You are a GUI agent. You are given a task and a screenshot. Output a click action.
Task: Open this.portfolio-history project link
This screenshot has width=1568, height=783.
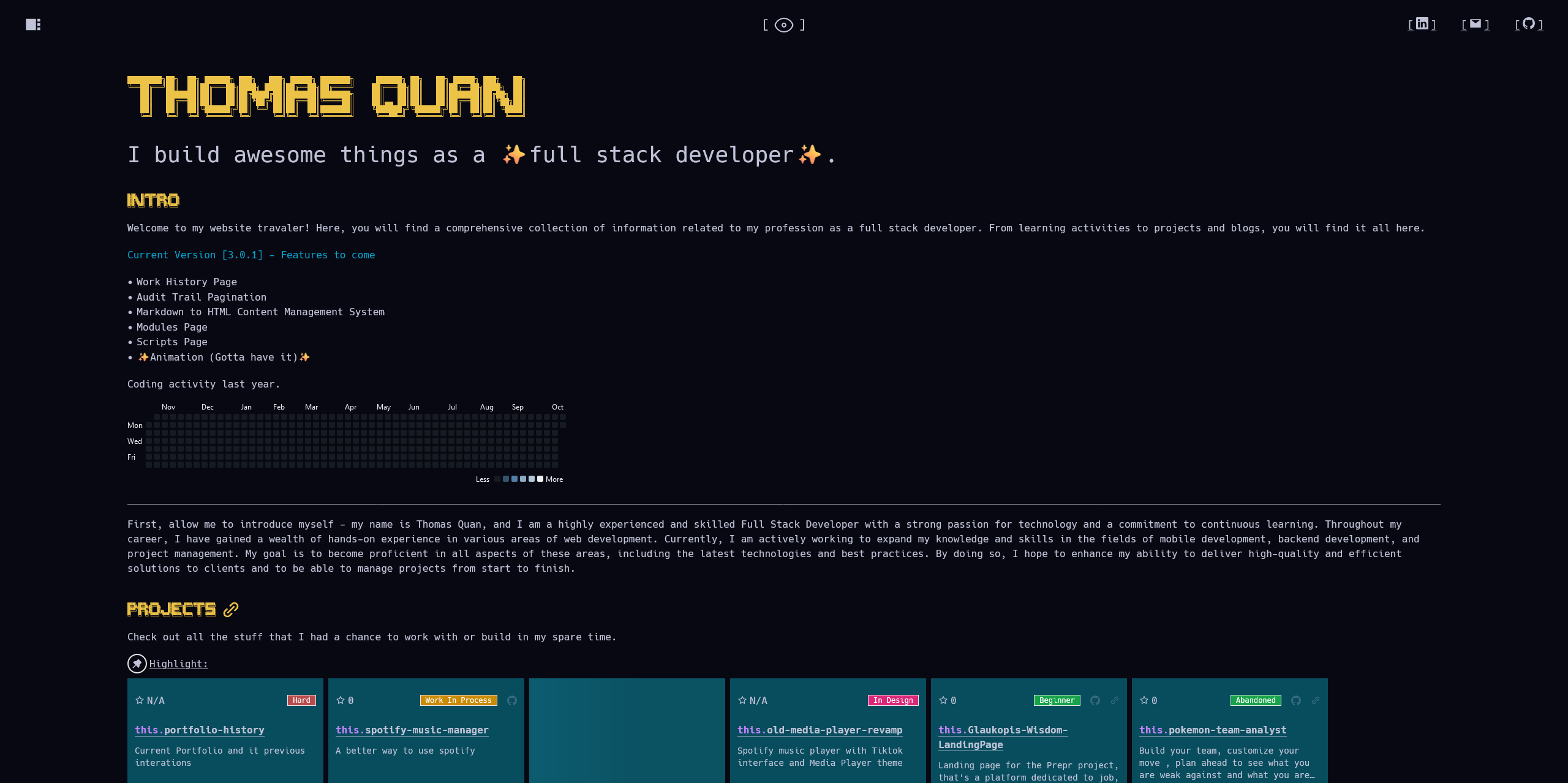click(x=200, y=730)
